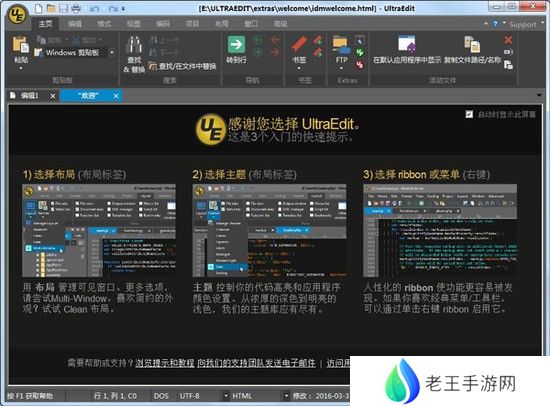The image size is (550, 406).
Task: Click Show in default application icon
Action: pyautogui.click(x=407, y=44)
